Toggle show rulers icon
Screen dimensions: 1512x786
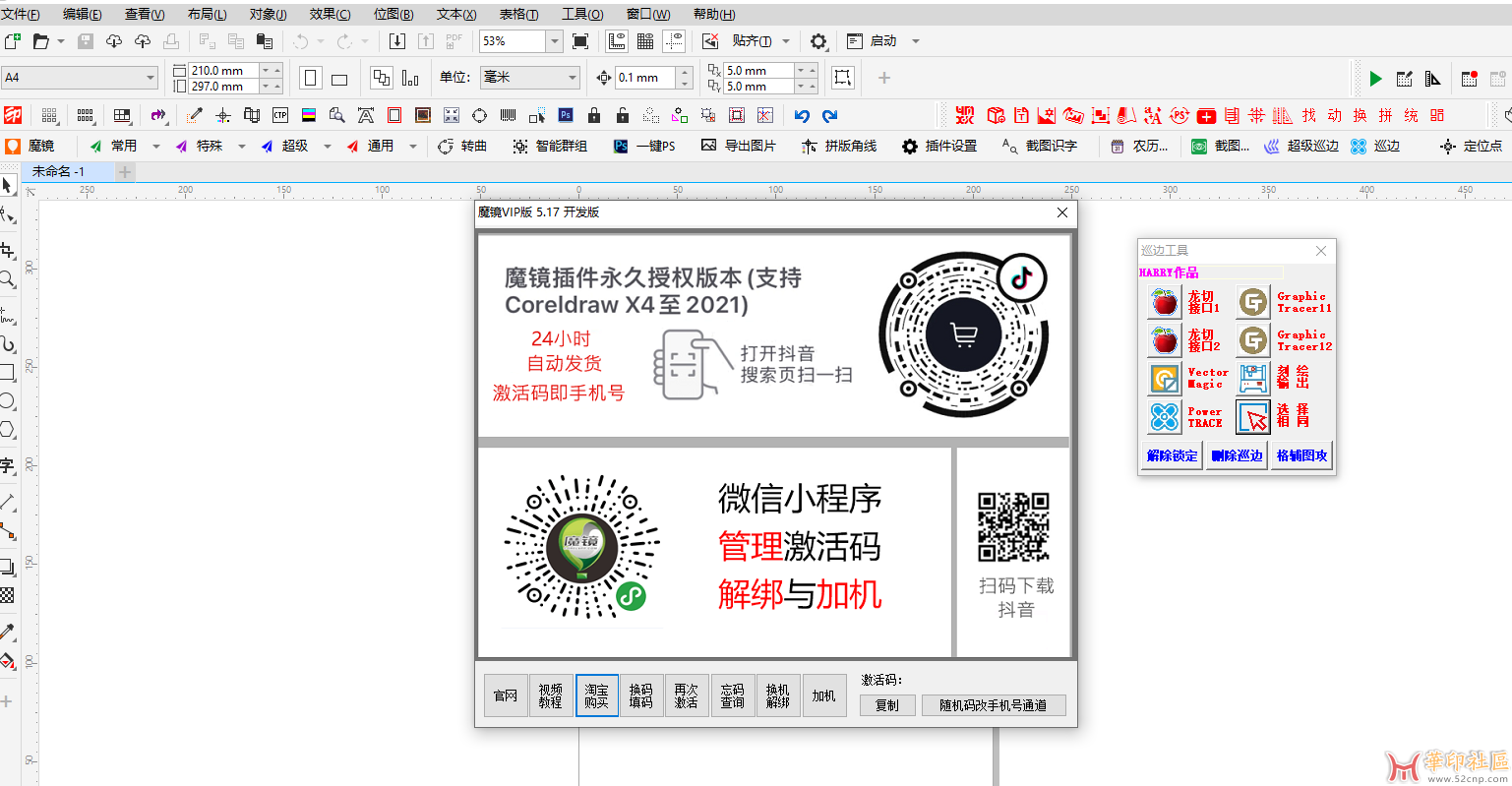pyautogui.click(x=617, y=41)
